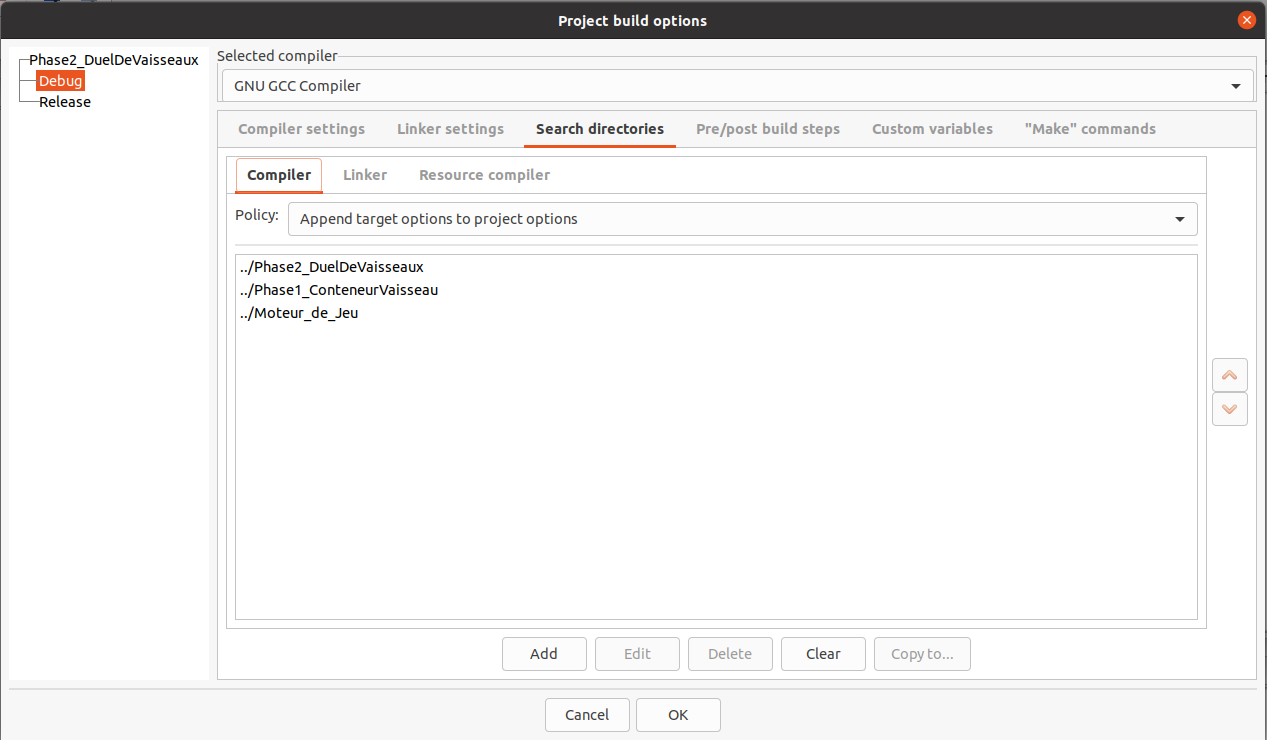The image size is (1267, 740).
Task: Switch to Resource compiler sub-tab
Action: [484, 174]
